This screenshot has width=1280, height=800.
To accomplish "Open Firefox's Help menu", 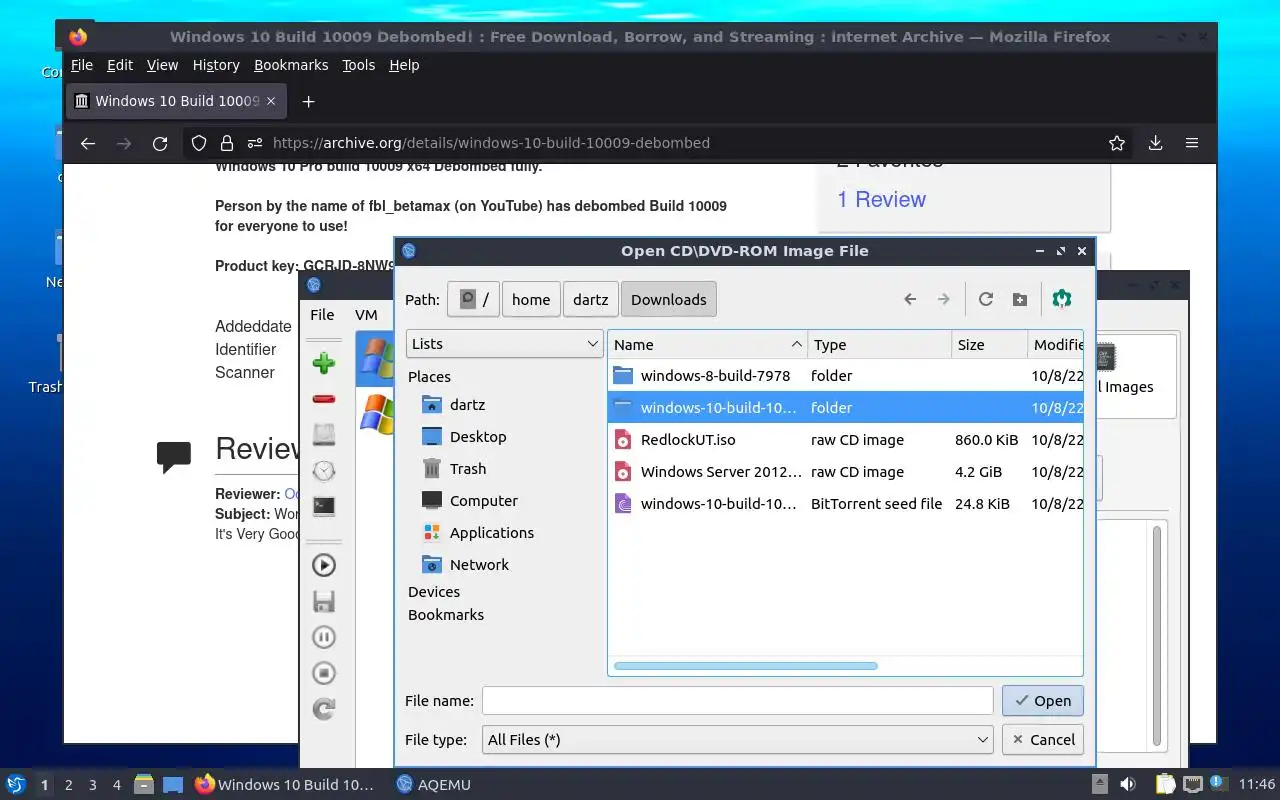I will tap(404, 65).
